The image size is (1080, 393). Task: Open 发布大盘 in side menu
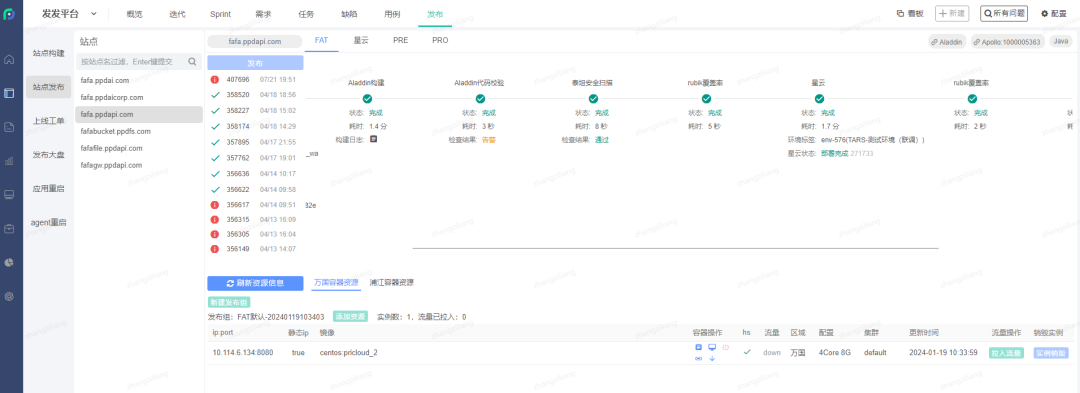click(48, 155)
